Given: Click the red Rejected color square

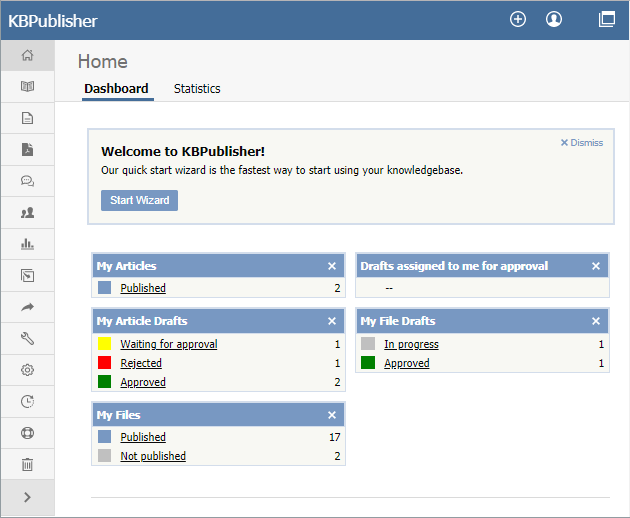Looking at the screenshot, I should 104,363.
